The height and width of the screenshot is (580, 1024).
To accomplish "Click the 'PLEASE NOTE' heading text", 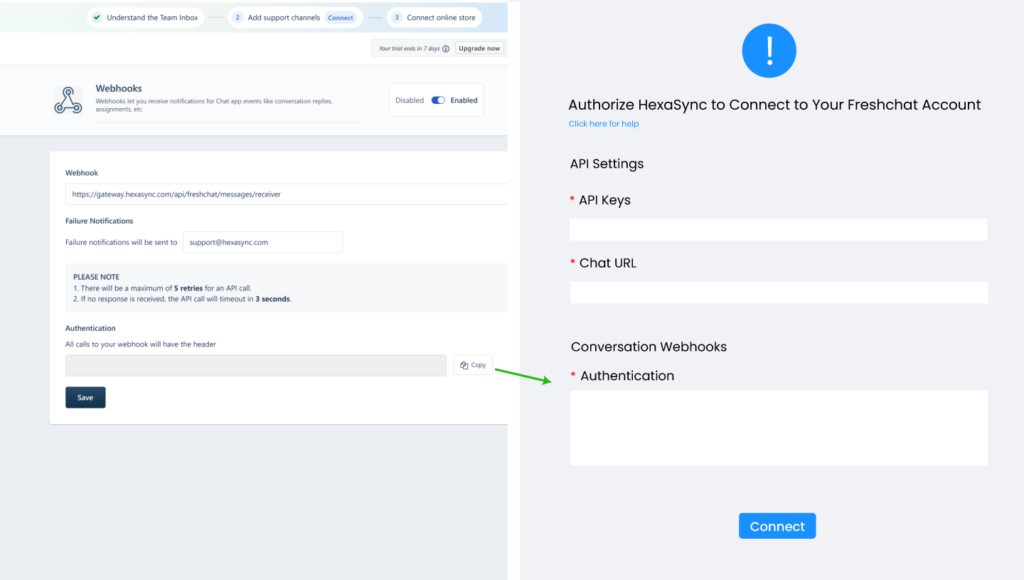I will click(96, 277).
